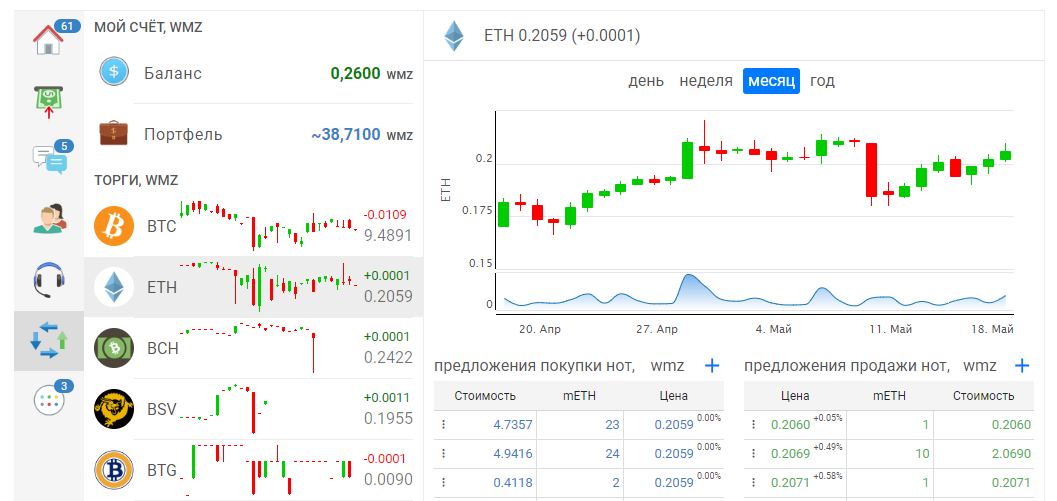Click the ~38,7100 portfolio value

click(345, 135)
